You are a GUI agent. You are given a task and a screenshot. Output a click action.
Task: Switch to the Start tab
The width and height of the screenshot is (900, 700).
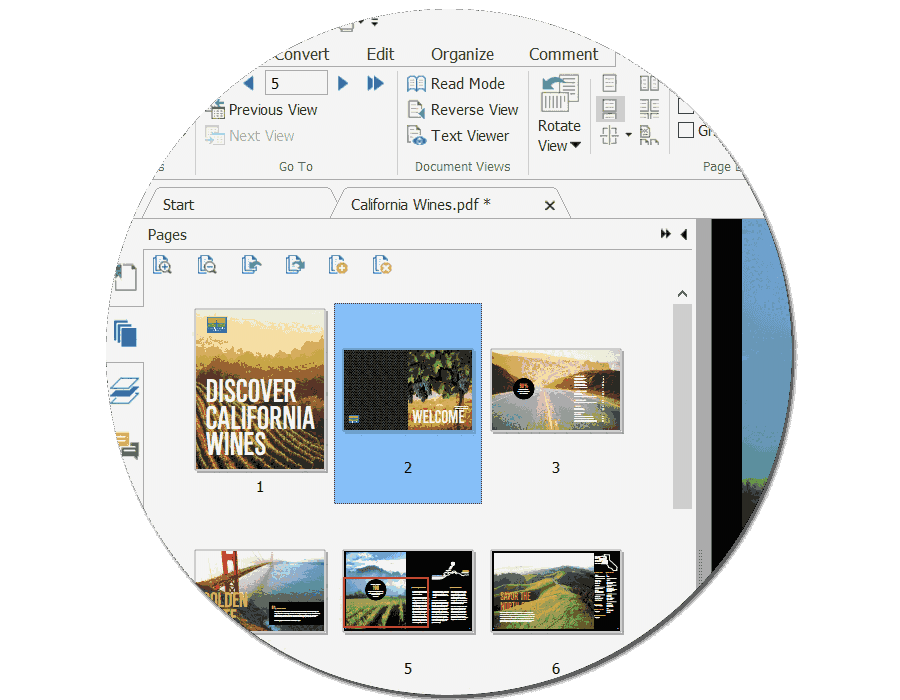click(177, 204)
